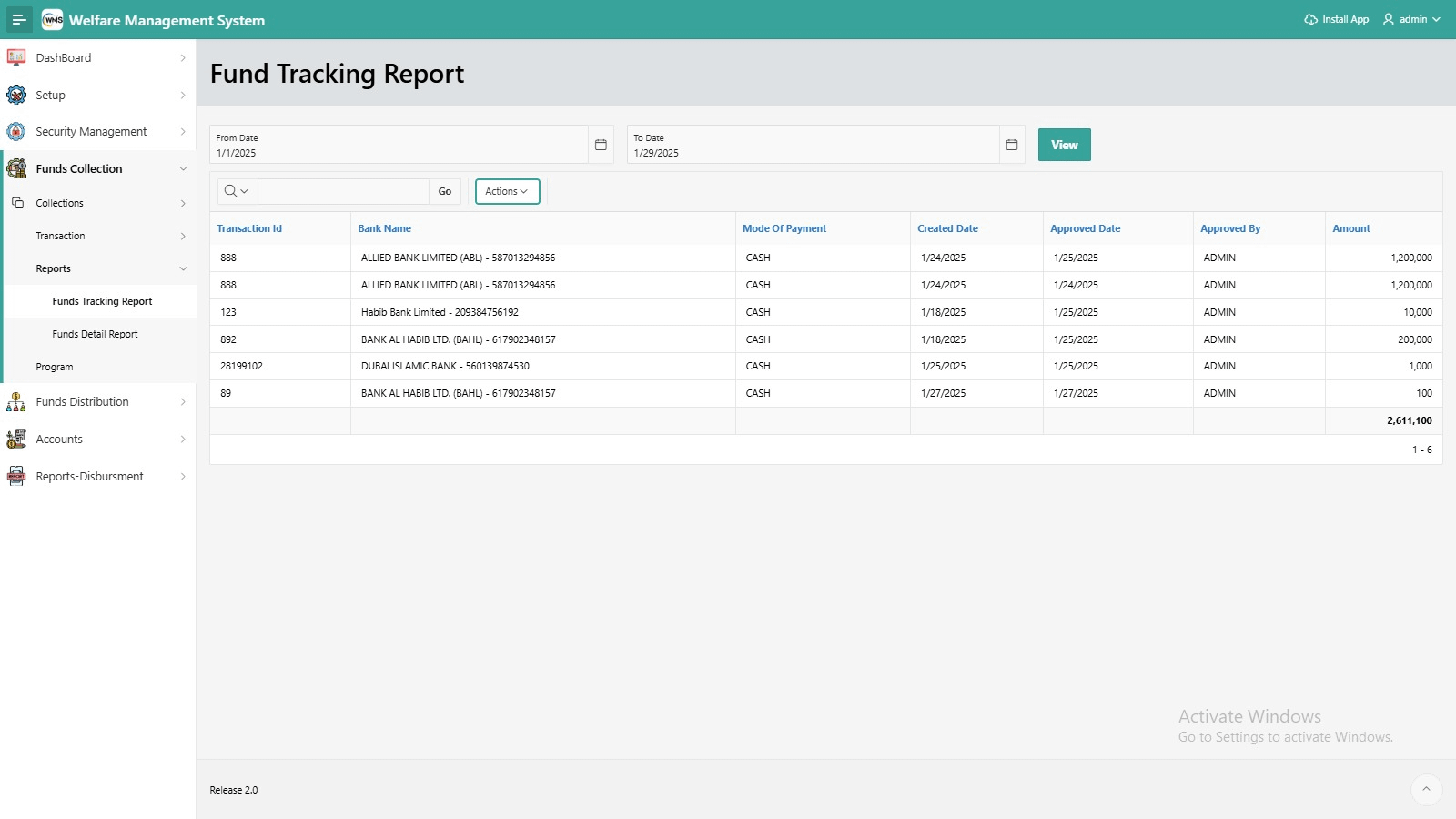
Task: Select Program in the sidebar
Action: pyautogui.click(x=55, y=367)
